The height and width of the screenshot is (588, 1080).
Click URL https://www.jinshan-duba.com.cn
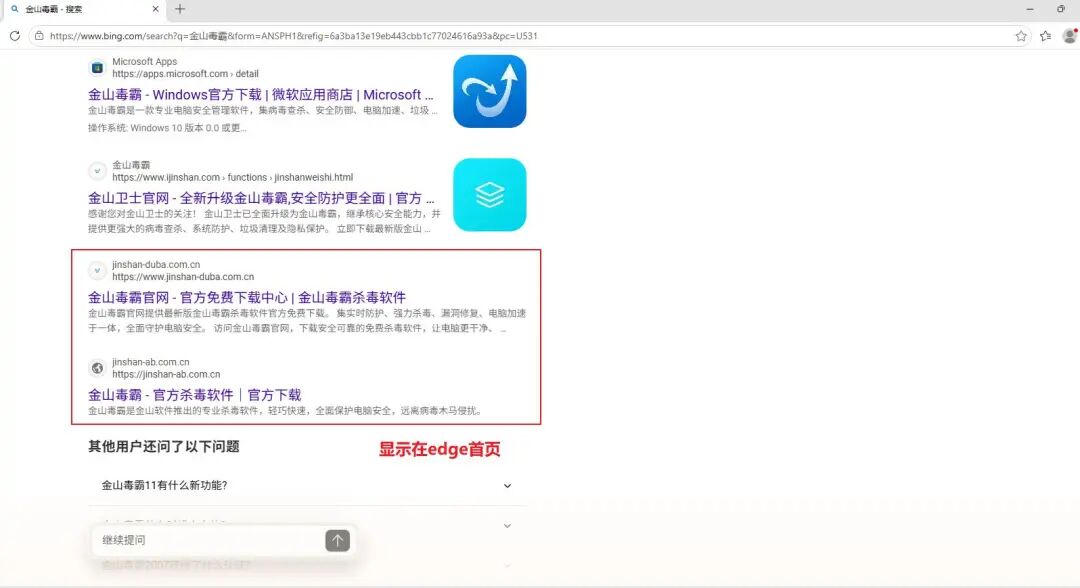pyautogui.click(x=183, y=277)
